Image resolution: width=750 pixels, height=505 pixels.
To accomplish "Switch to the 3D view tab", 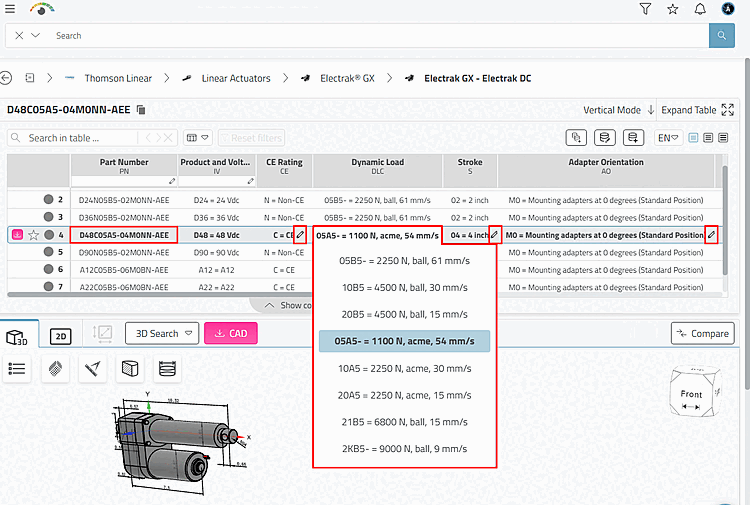I will [x=17, y=337].
